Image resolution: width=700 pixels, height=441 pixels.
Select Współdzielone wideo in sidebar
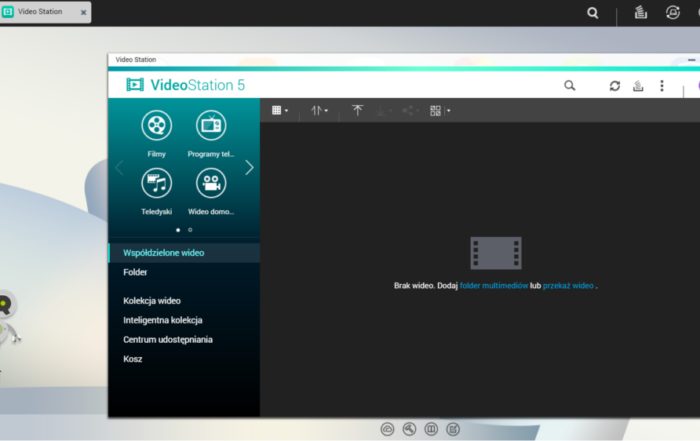point(184,253)
